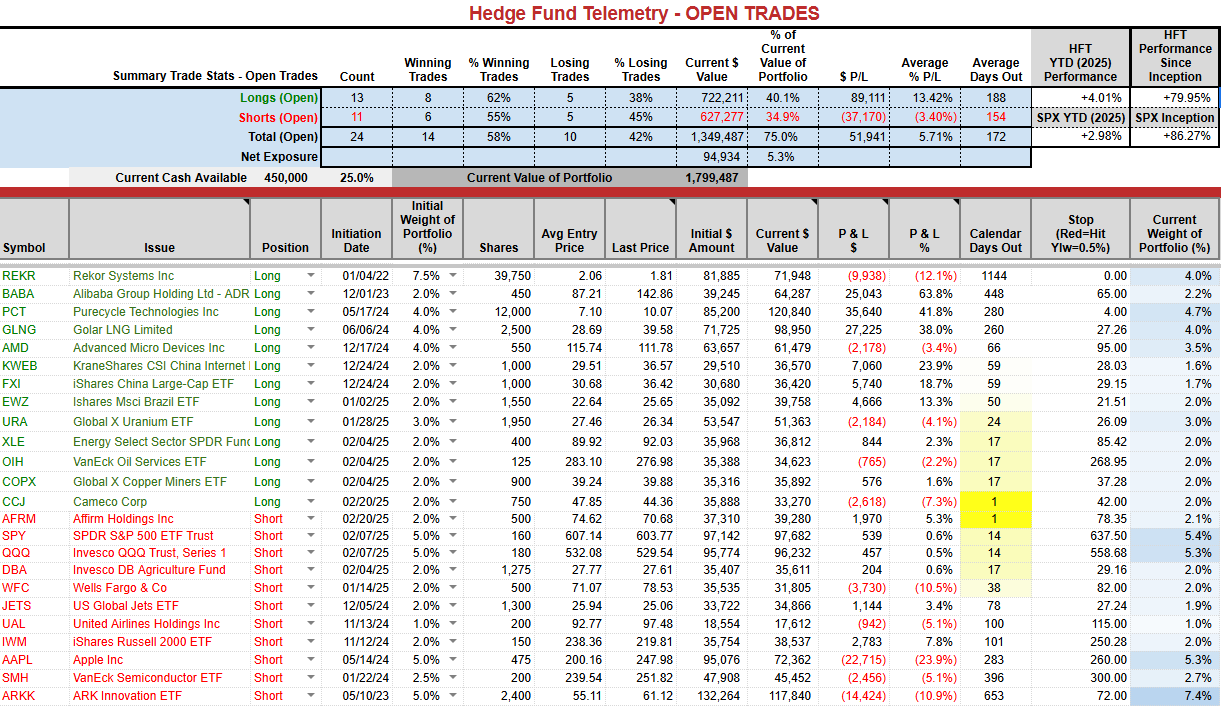Screen dimensions: 1221x707
Task: Select Current Weight of Portfolio (%) header
Action: pyautogui.click(x=1174, y=228)
